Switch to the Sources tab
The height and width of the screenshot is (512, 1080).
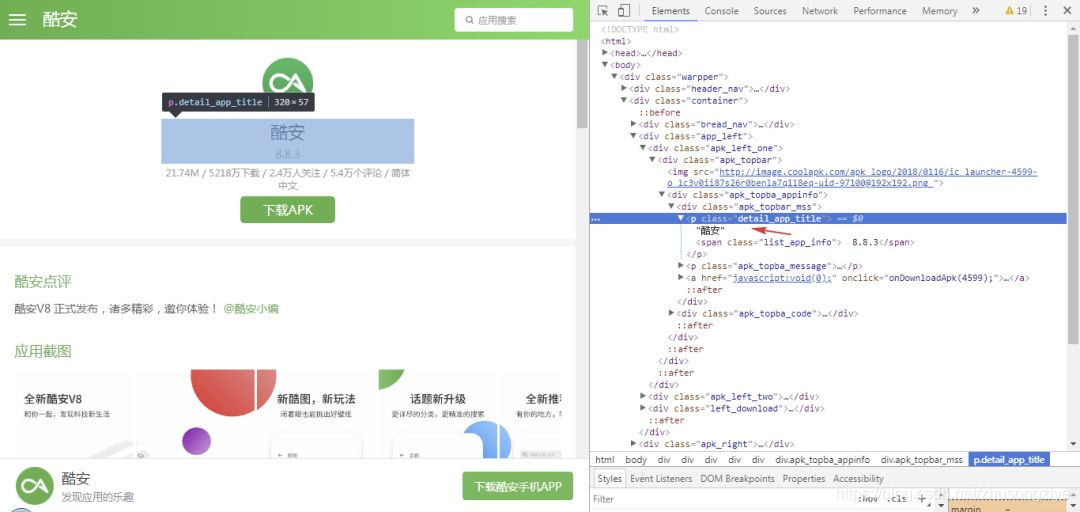click(769, 11)
